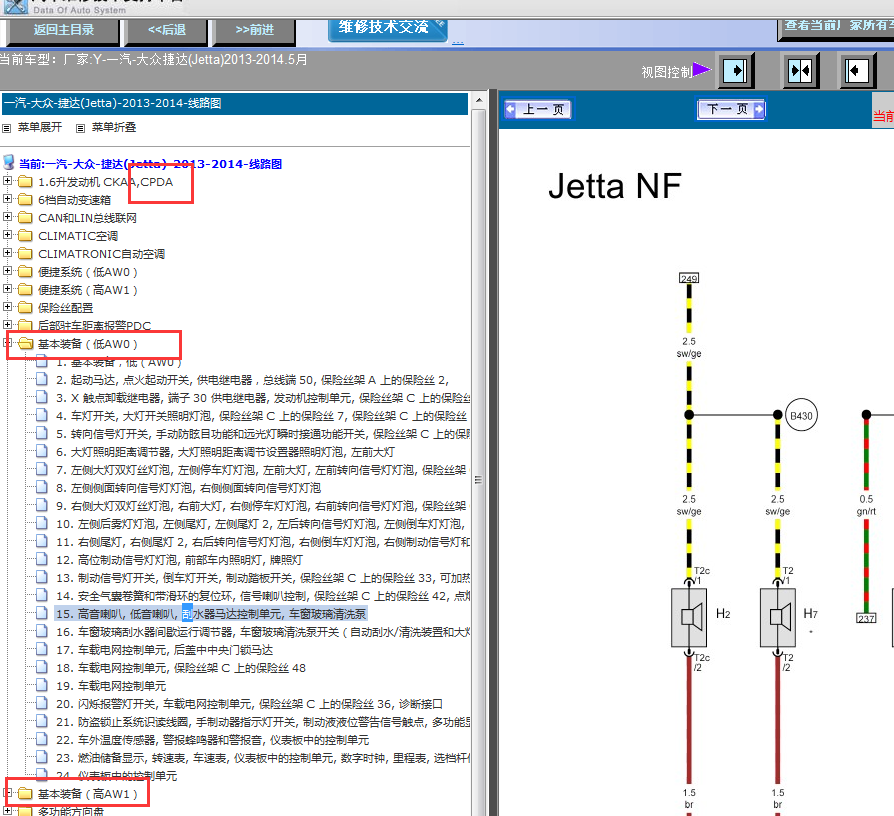Click open folder icon of 基本装备（低AW0）
This screenshot has height=816, width=894.
click(26, 344)
